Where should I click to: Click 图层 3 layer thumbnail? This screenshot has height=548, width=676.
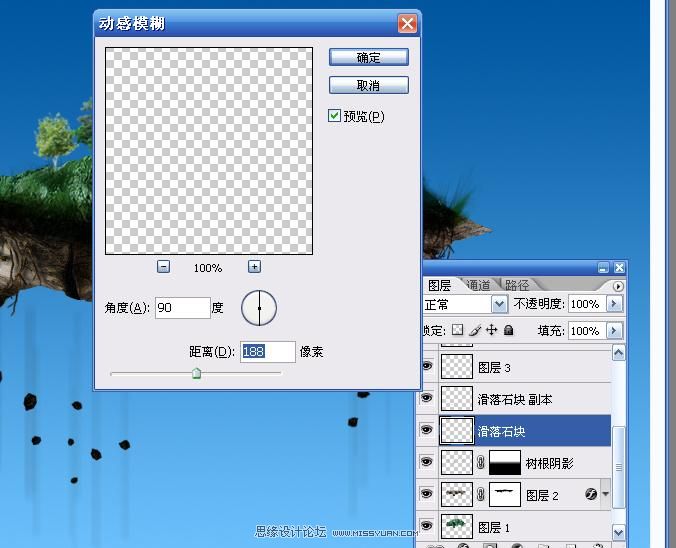tap(457, 366)
